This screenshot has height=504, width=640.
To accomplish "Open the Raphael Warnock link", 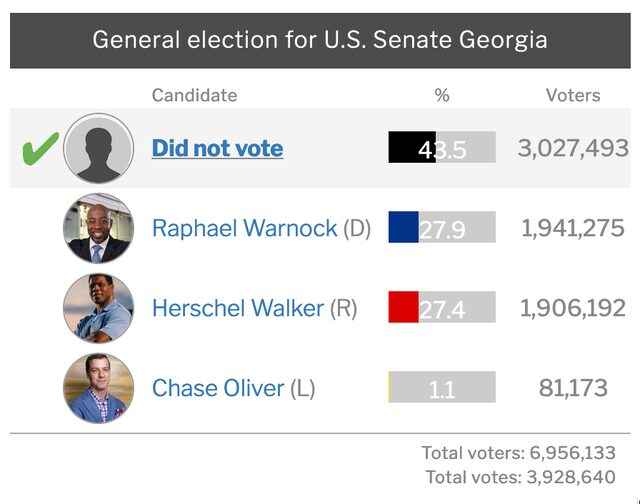I will click(x=244, y=228).
